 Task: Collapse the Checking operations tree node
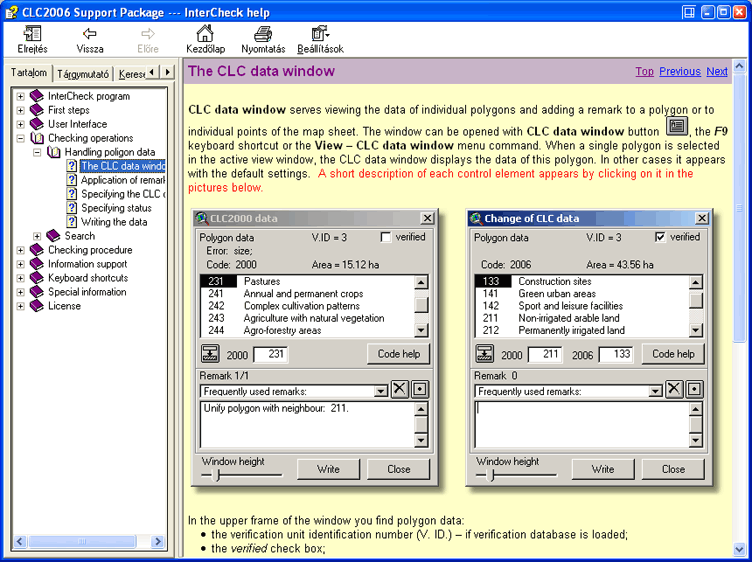click(x=20, y=139)
